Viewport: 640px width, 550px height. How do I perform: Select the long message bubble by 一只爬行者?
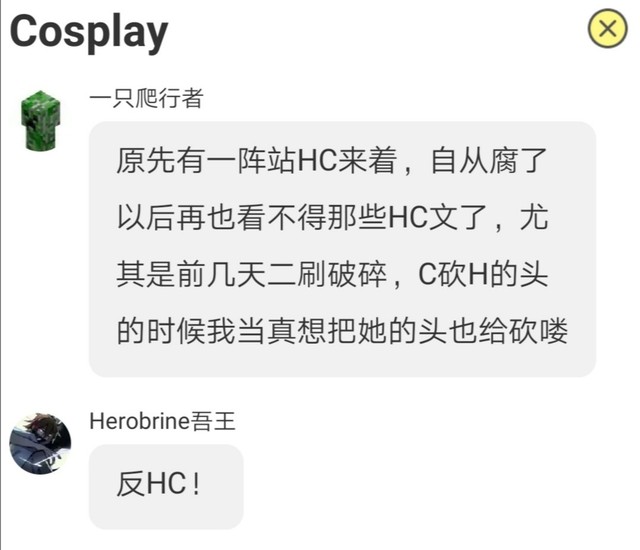[342, 249]
